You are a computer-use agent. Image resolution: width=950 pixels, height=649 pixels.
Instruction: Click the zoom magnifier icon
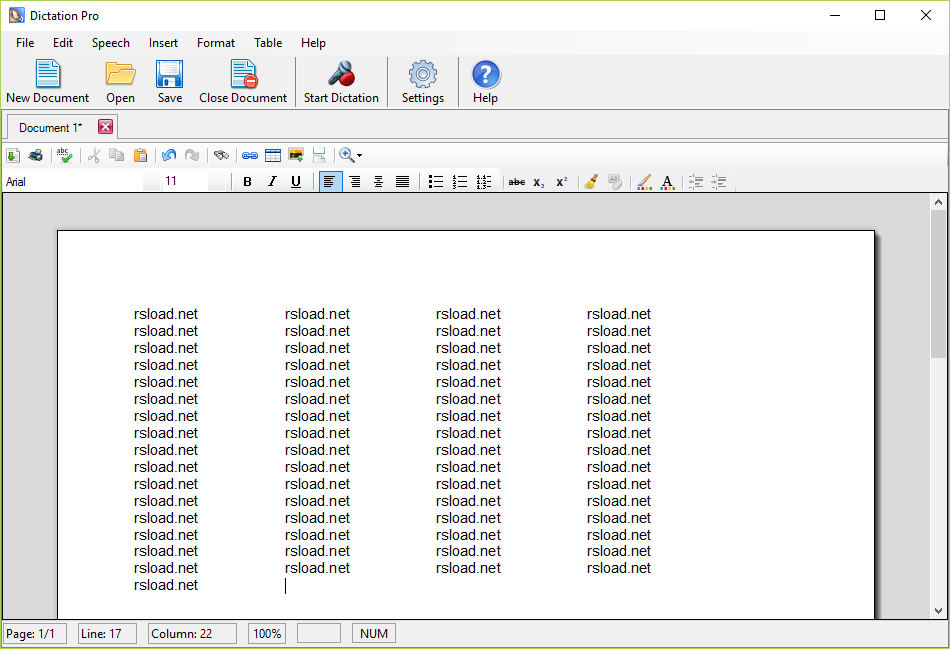click(347, 155)
